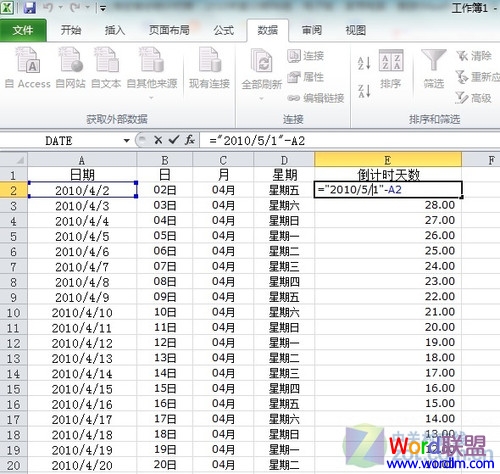Open 连接 workbook connections

tap(306, 56)
